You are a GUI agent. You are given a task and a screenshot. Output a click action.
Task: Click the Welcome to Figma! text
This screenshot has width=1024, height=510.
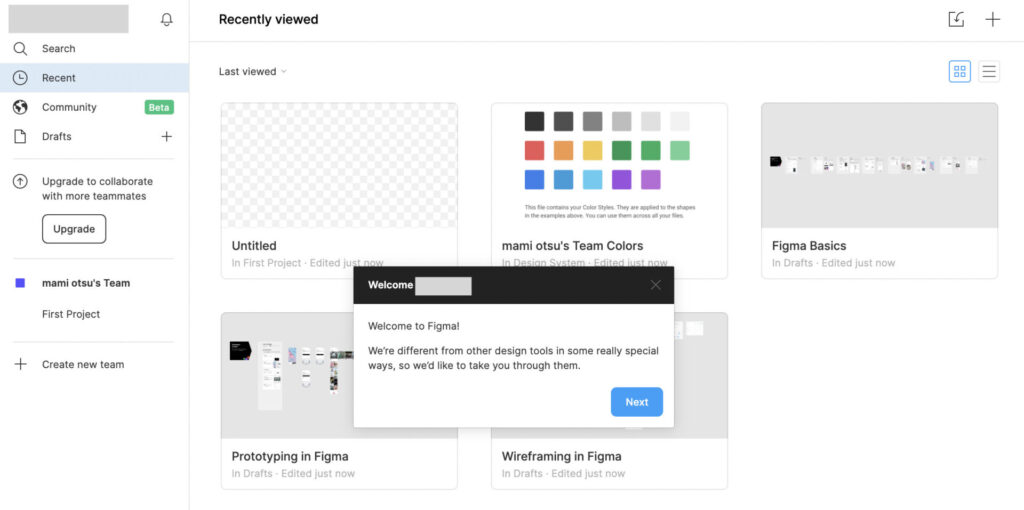[x=413, y=326]
